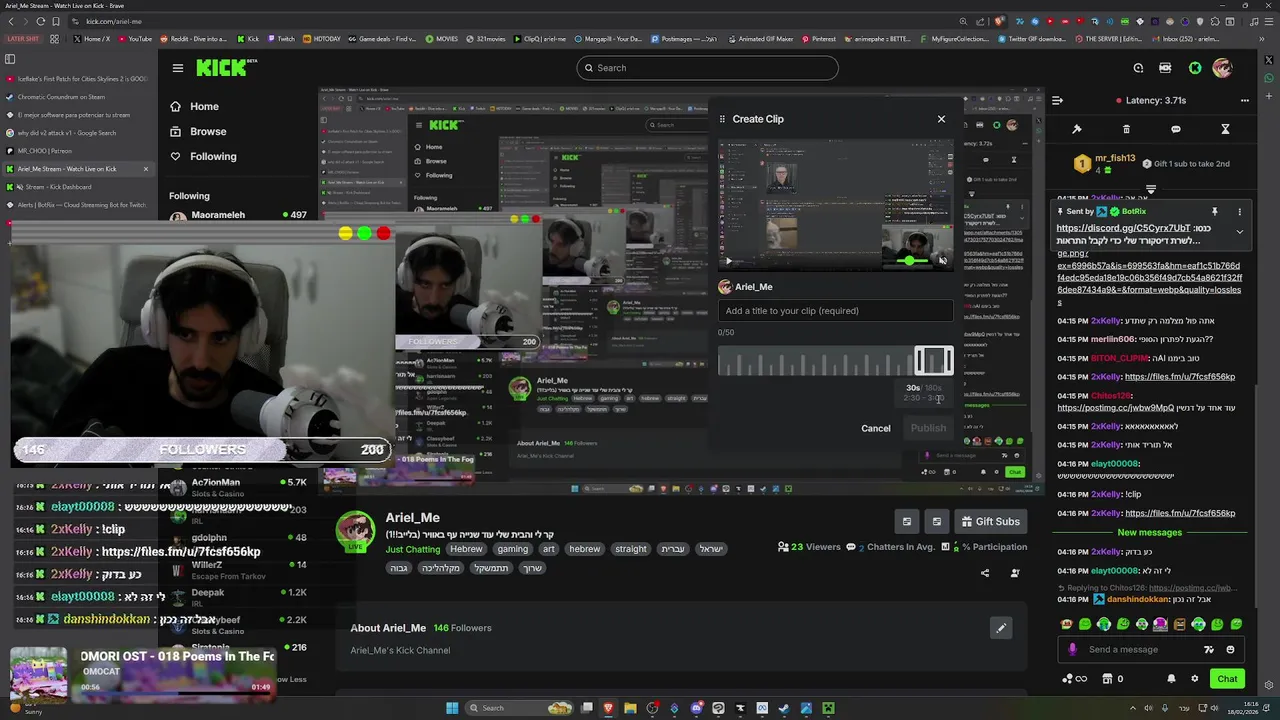This screenshot has height=720, width=1280.
Task: Open Maorameleh's channel in Following list
Action: click(238, 215)
